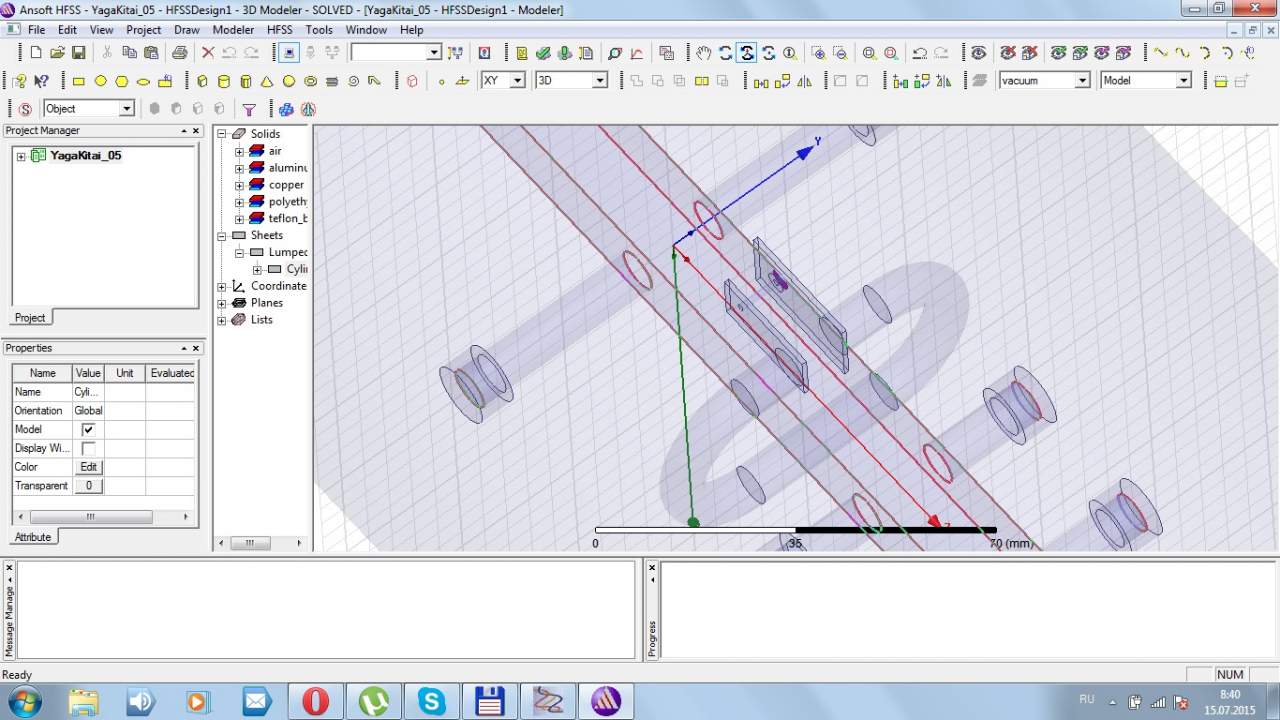
Task: Open the Modeler menu
Action: point(233,30)
